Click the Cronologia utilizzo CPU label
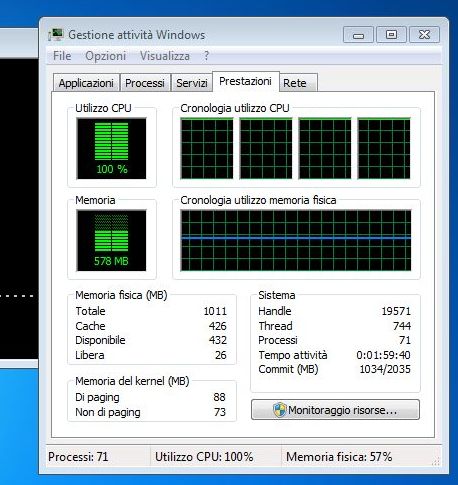The height and width of the screenshot is (485, 458). pyautogui.click(x=235, y=108)
